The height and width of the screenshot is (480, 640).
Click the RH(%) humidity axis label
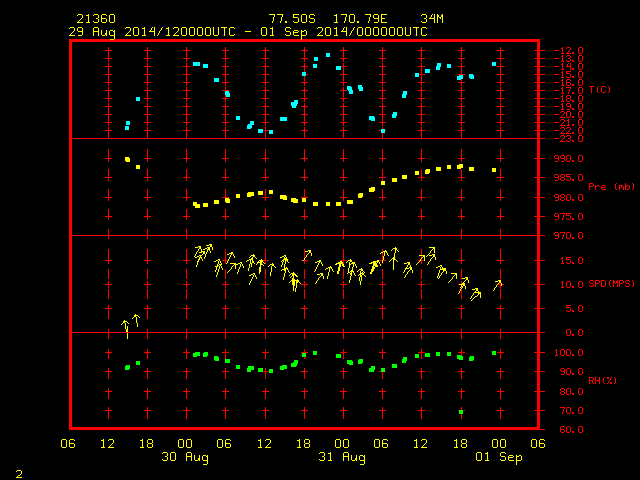602,380
